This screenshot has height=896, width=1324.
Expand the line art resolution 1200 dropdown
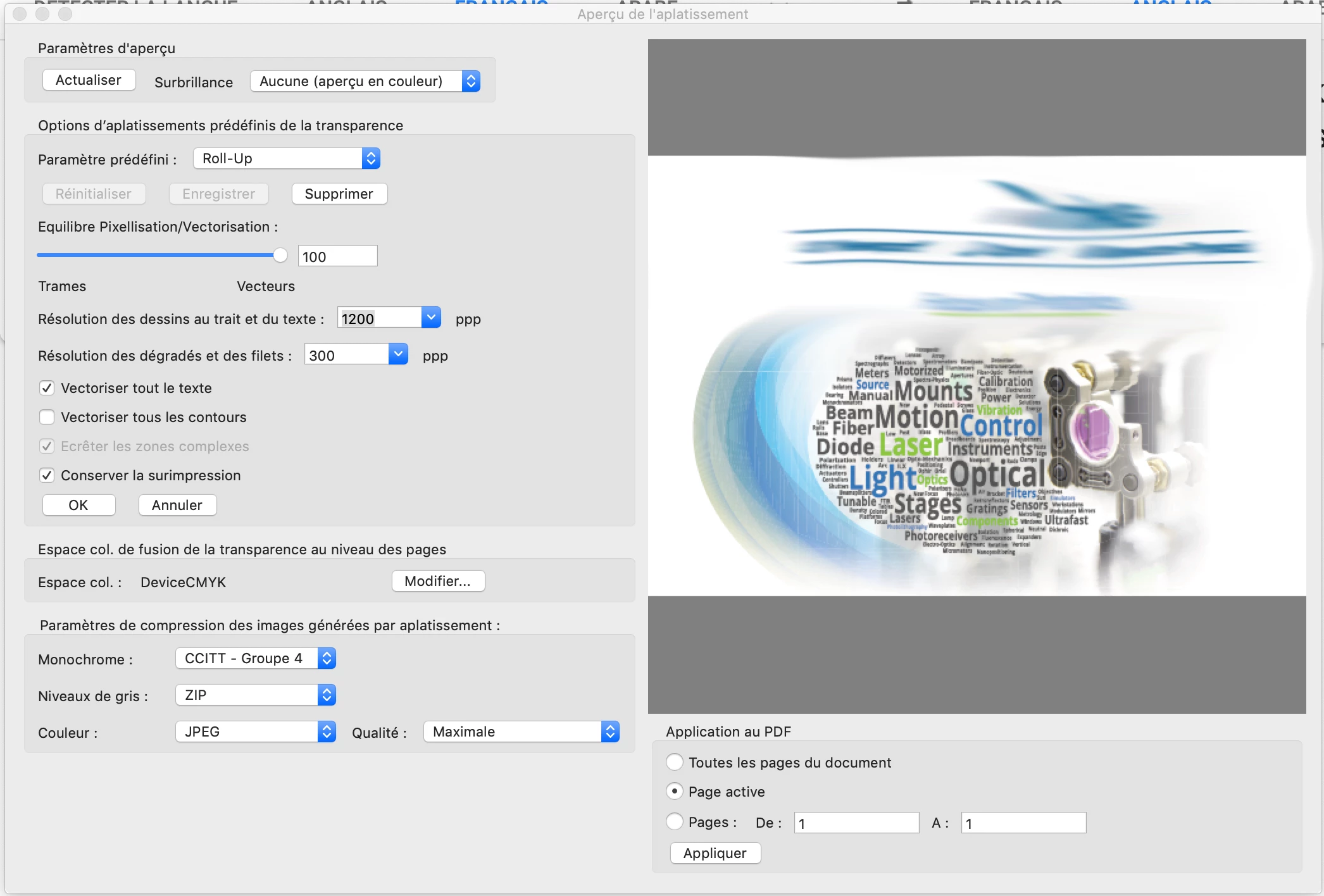[x=431, y=318]
